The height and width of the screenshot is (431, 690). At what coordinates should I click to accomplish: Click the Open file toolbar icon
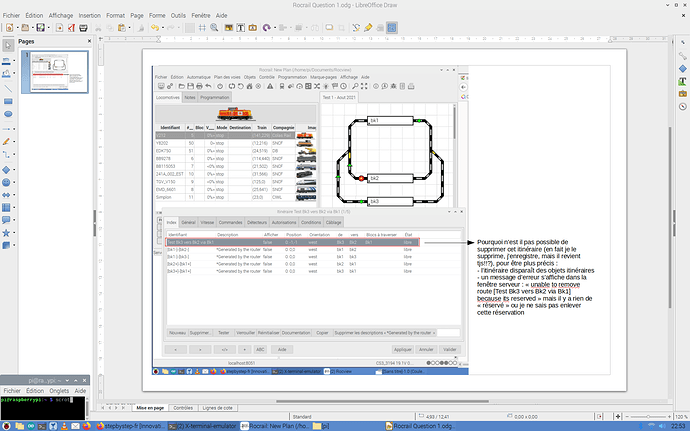25,28
